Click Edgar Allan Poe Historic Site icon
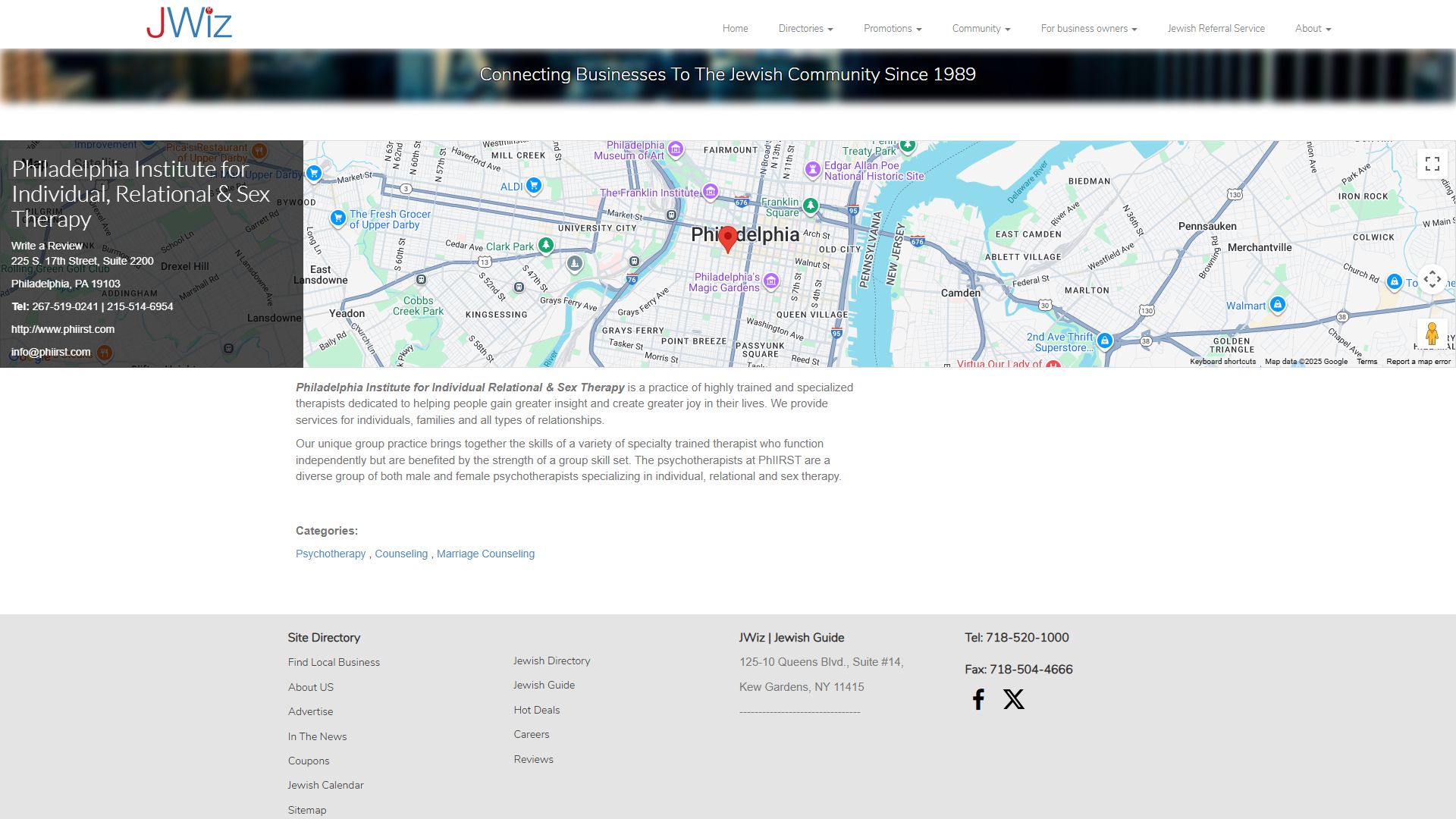Image resolution: width=1456 pixels, height=819 pixels. (813, 168)
